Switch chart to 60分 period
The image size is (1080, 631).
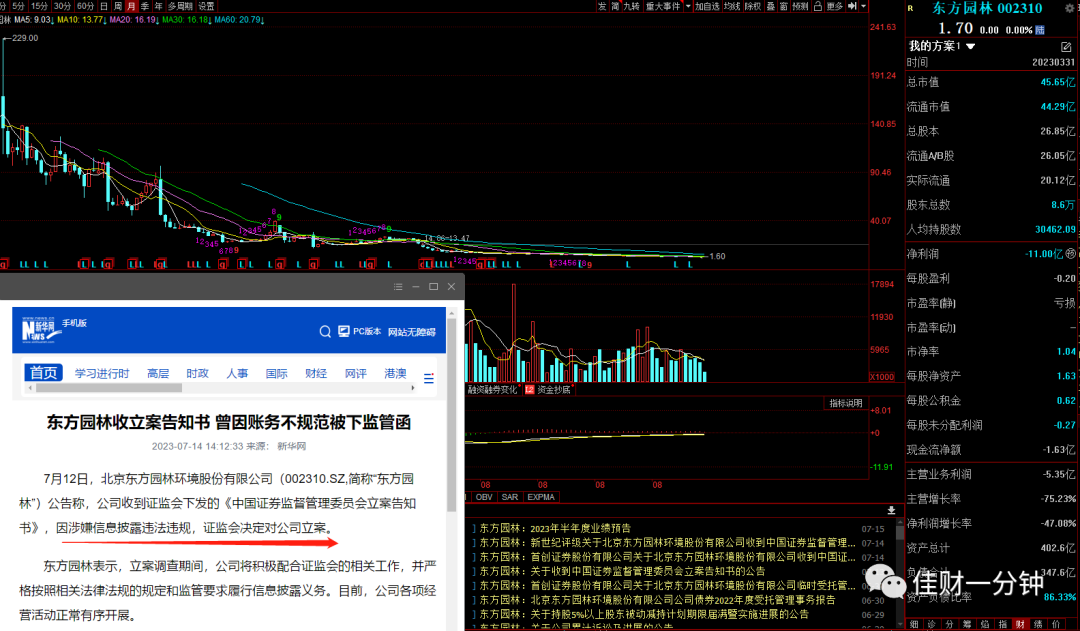pyautogui.click(x=85, y=6)
